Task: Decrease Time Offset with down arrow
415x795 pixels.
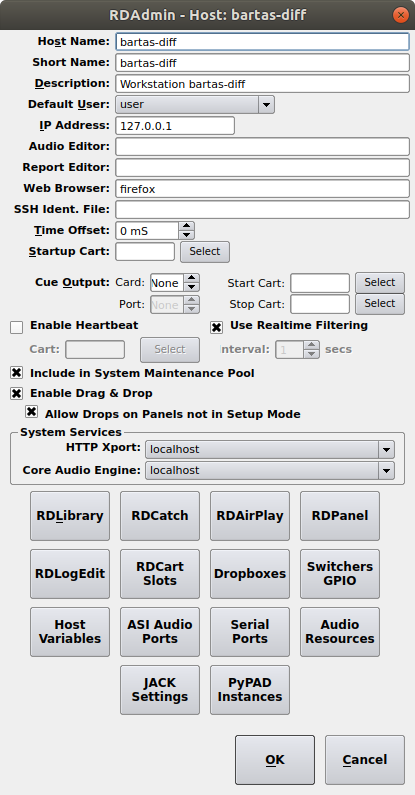Action: [x=187, y=235]
